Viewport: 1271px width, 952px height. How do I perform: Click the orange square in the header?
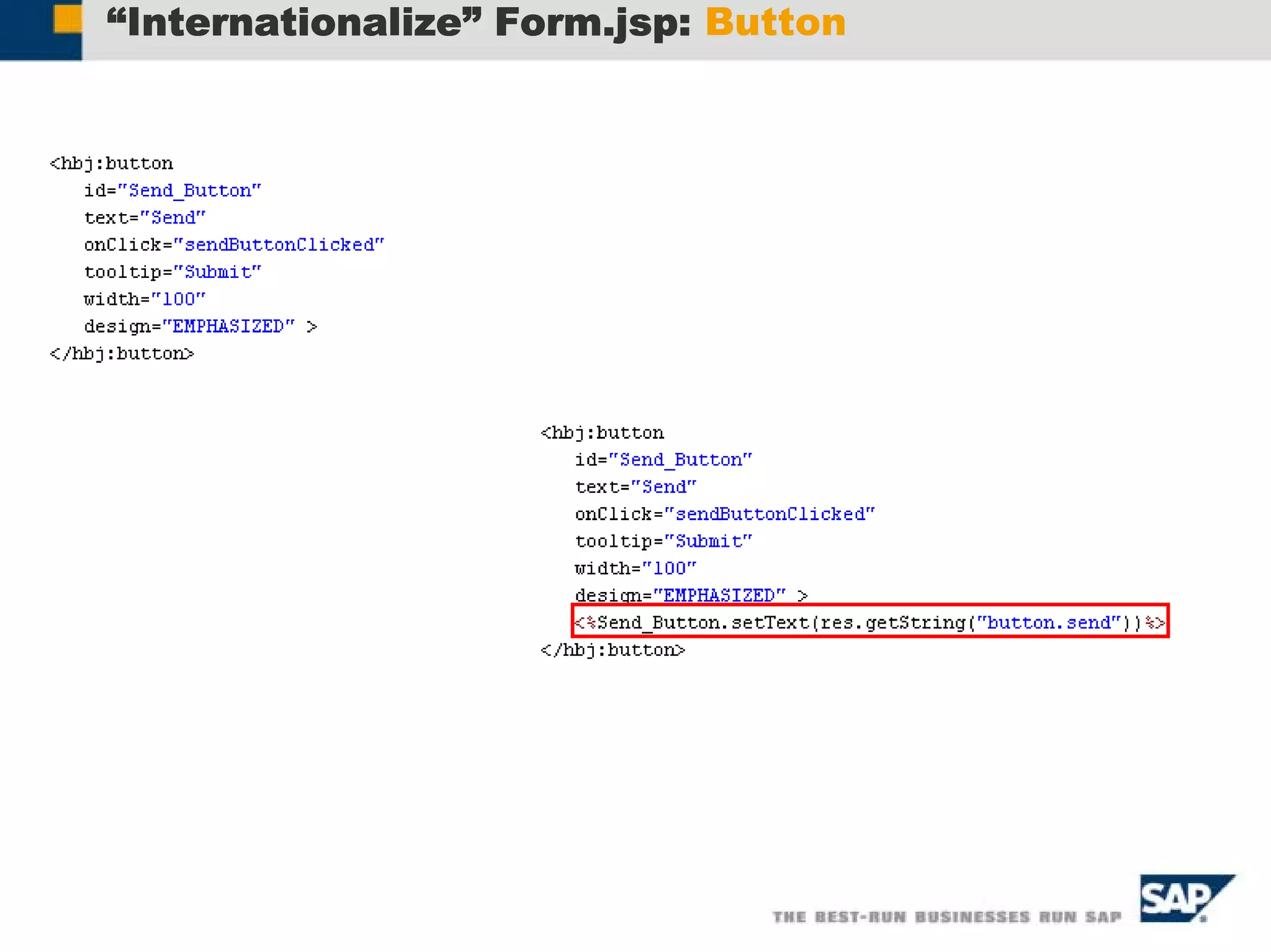pyautogui.click(x=68, y=19)
